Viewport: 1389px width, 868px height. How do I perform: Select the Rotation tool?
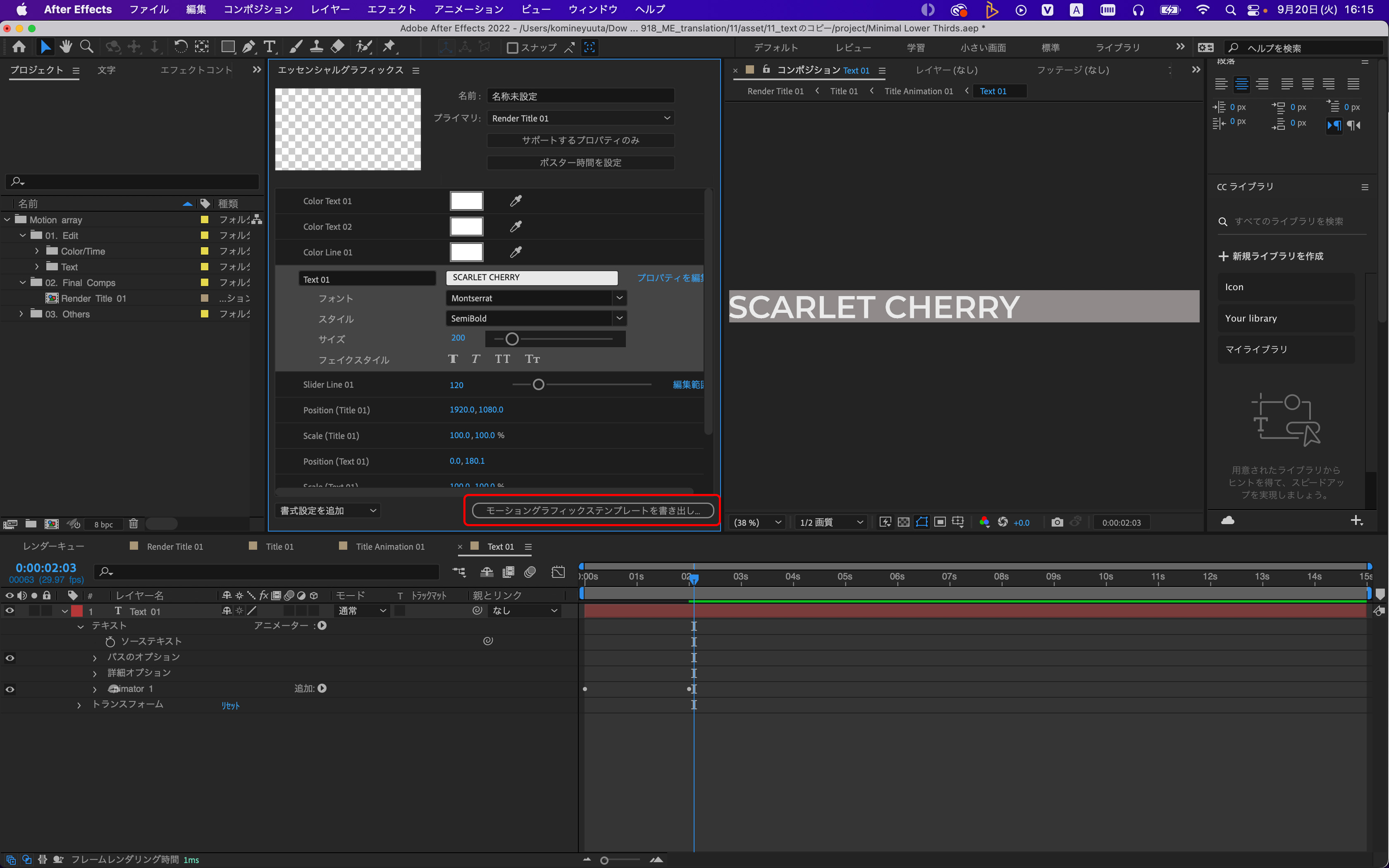[180, 47]
